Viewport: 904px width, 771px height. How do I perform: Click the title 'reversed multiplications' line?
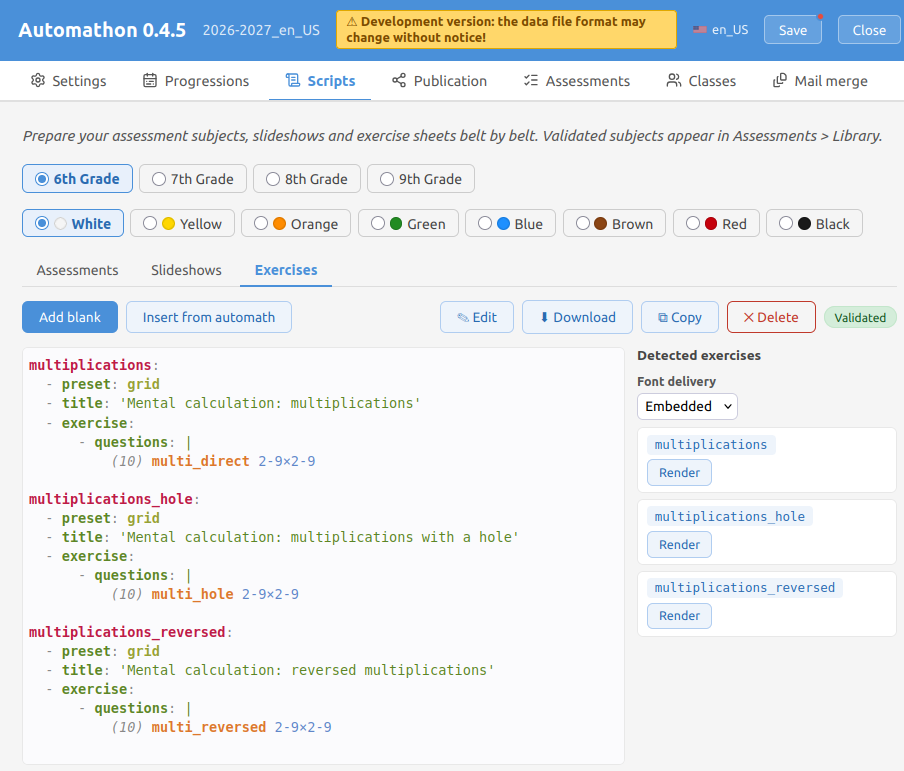point(270,670)
